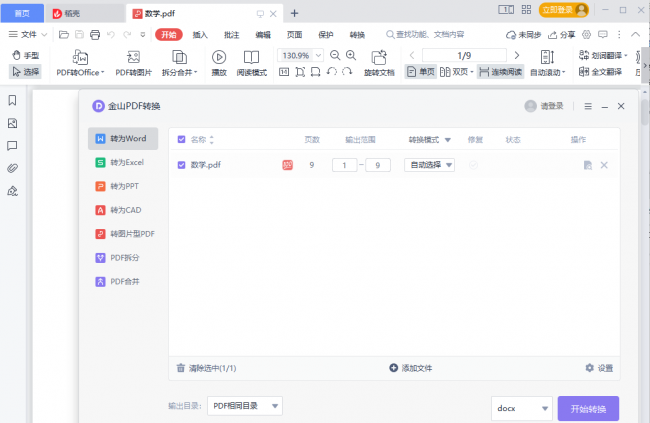Click output range start page field
This screenshot has height=423, width=650.
pyautogui.click(x=344, y=165)
